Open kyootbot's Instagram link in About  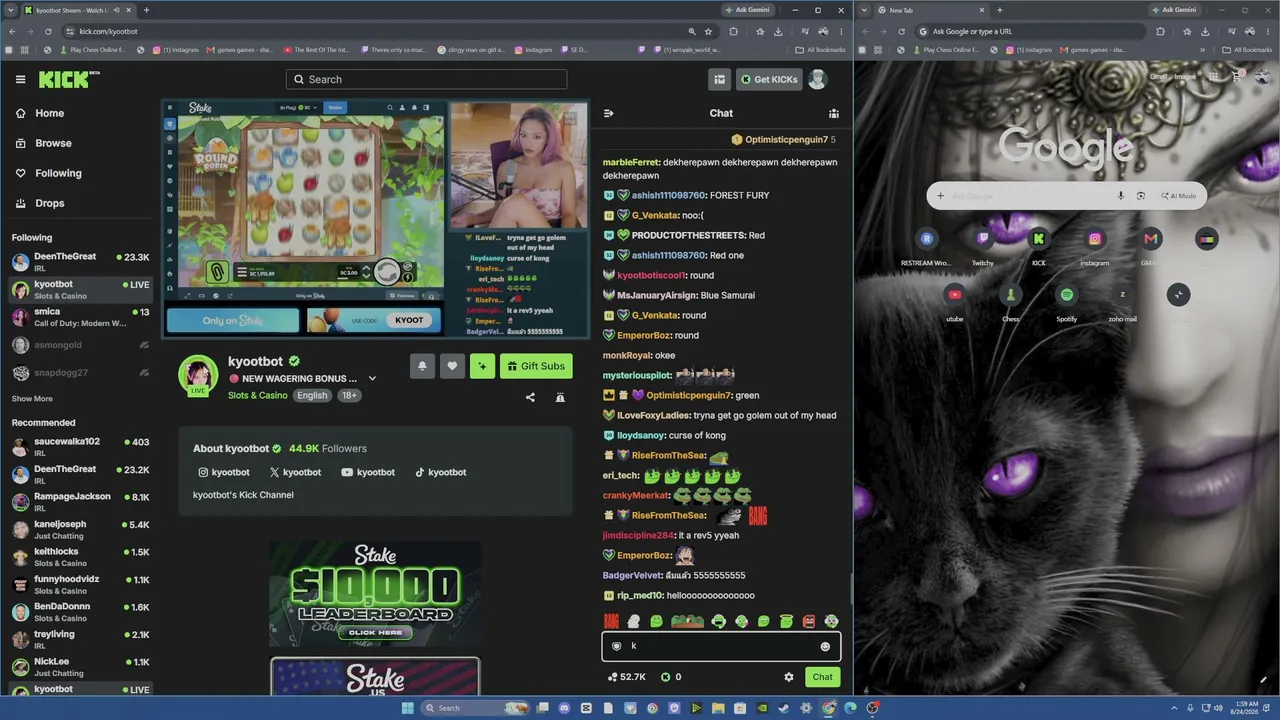tap(224, 472)
